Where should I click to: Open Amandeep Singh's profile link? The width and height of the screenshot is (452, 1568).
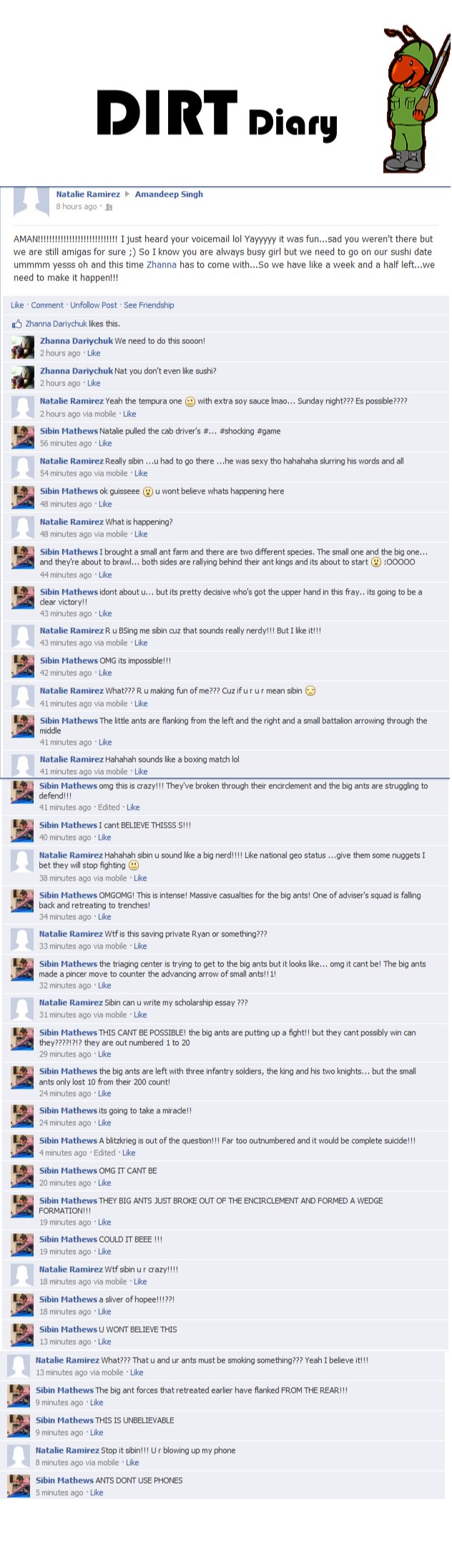(169, 194)
